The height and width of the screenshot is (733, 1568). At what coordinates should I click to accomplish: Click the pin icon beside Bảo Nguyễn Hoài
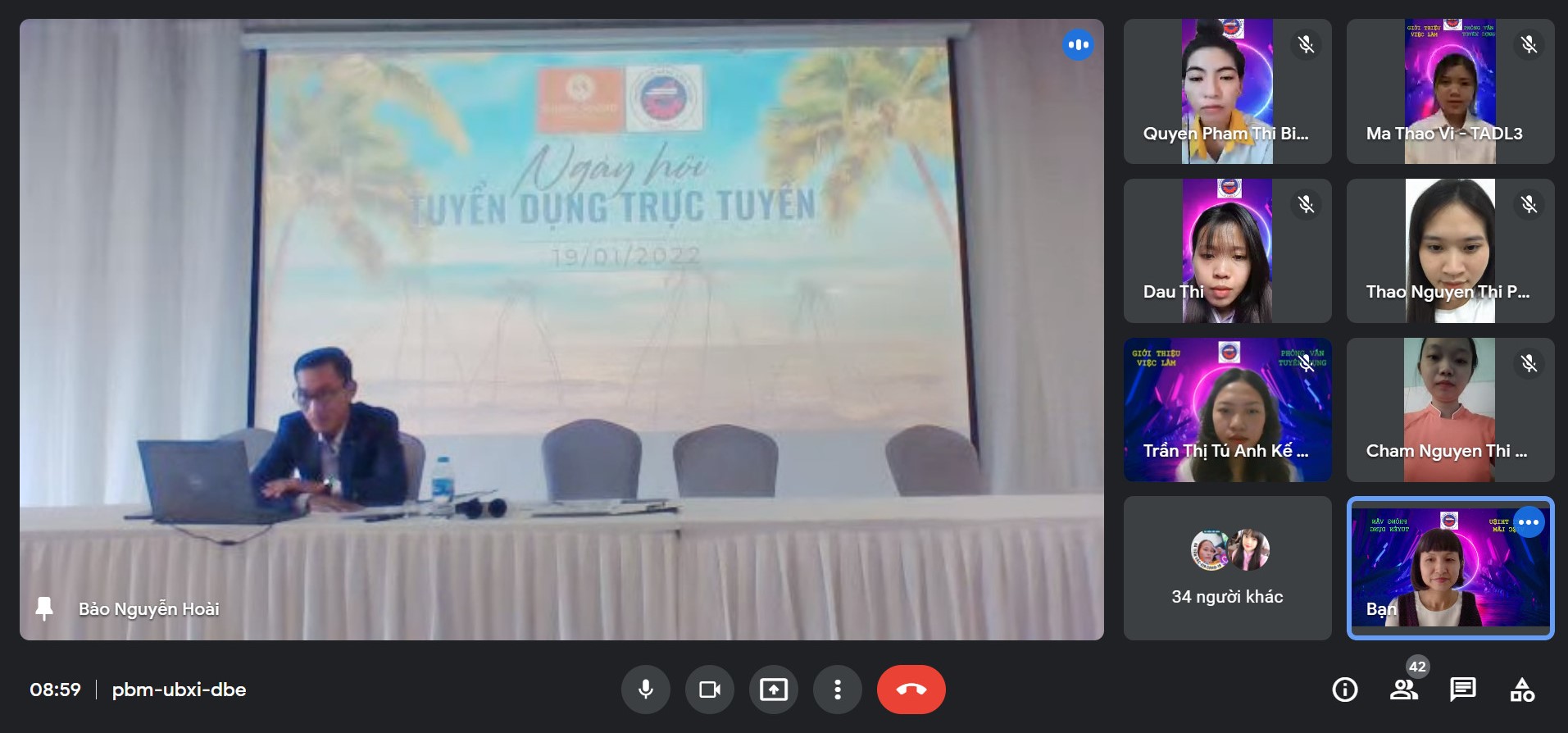[44, 608]
